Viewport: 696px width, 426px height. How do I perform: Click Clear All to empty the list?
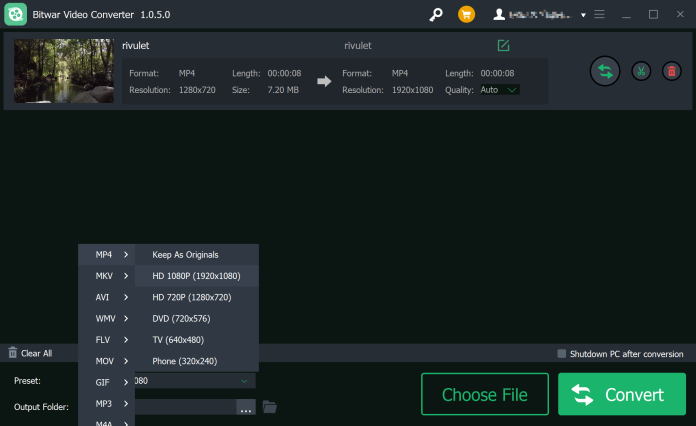pyautogui.click(x=30, y=353)
